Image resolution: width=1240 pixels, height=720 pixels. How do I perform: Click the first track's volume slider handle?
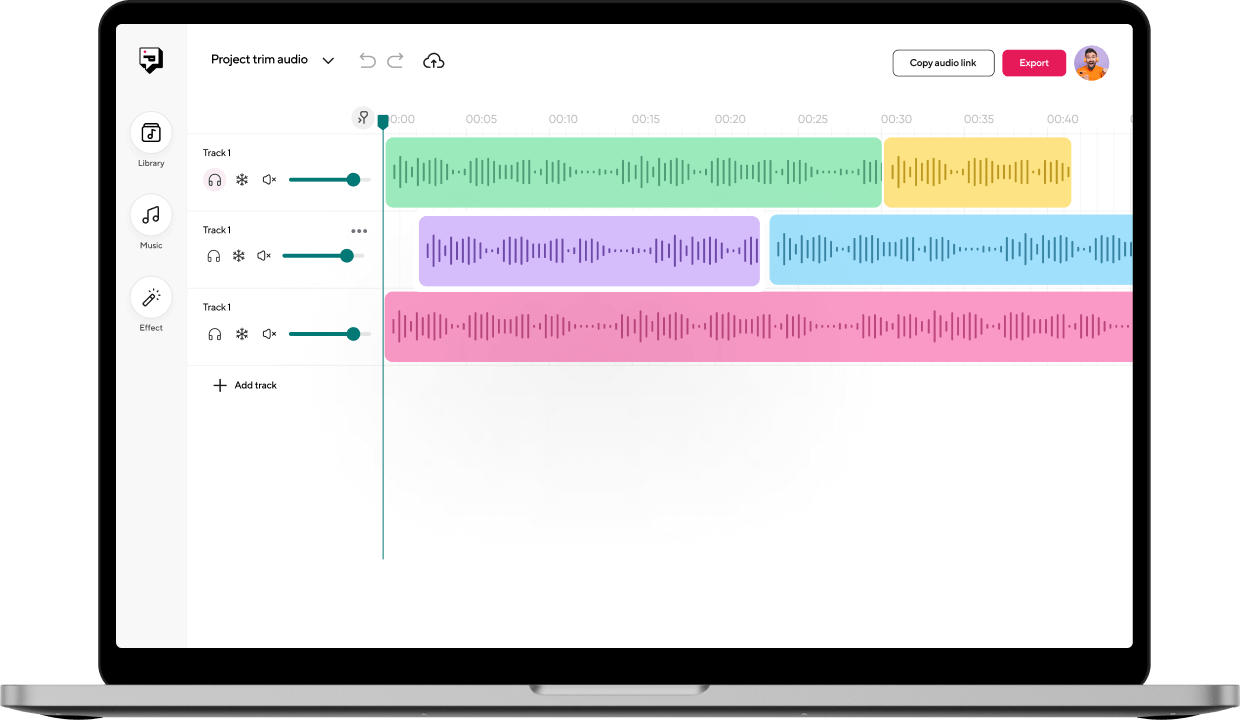pos(353,180)
